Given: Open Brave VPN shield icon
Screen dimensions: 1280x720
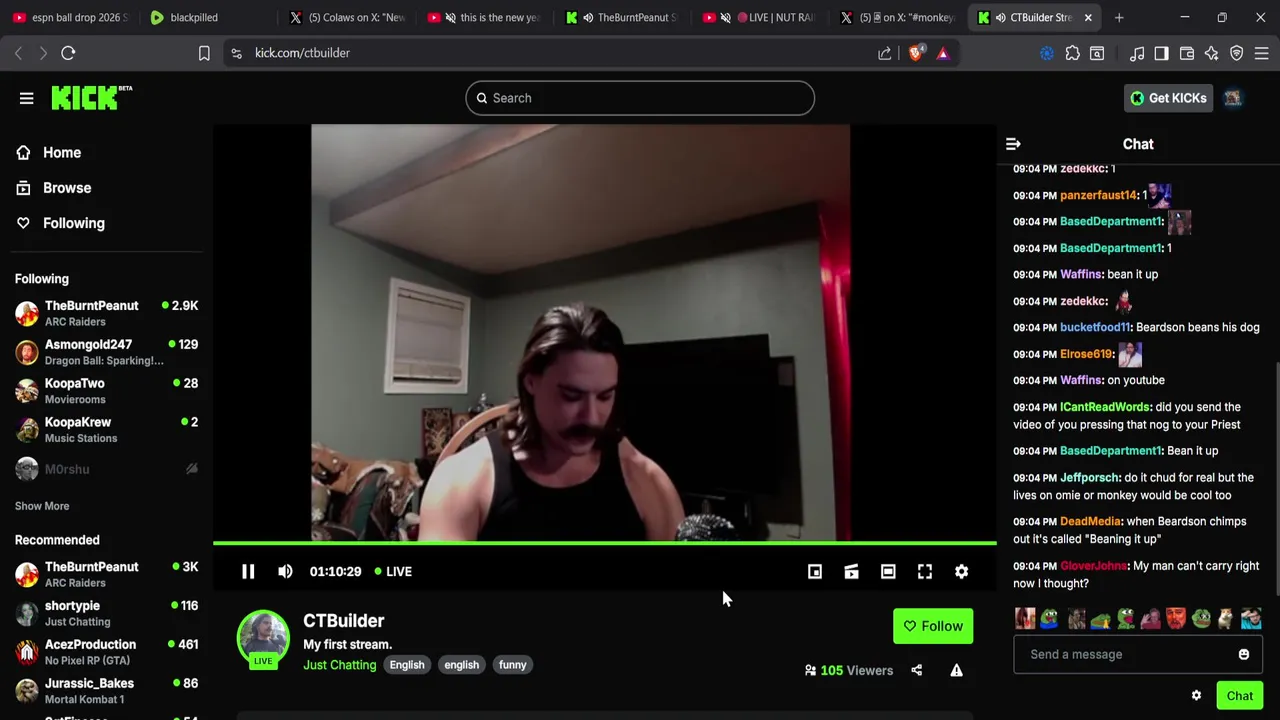Looking at the screenshot, I should 1237,53.
